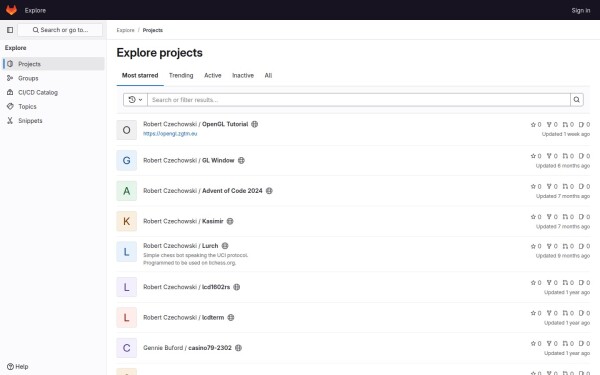Image resolution: width=600 pixels, height=375 pixels.
Task: Switch to the Trending tab
Action: point(181,75)
